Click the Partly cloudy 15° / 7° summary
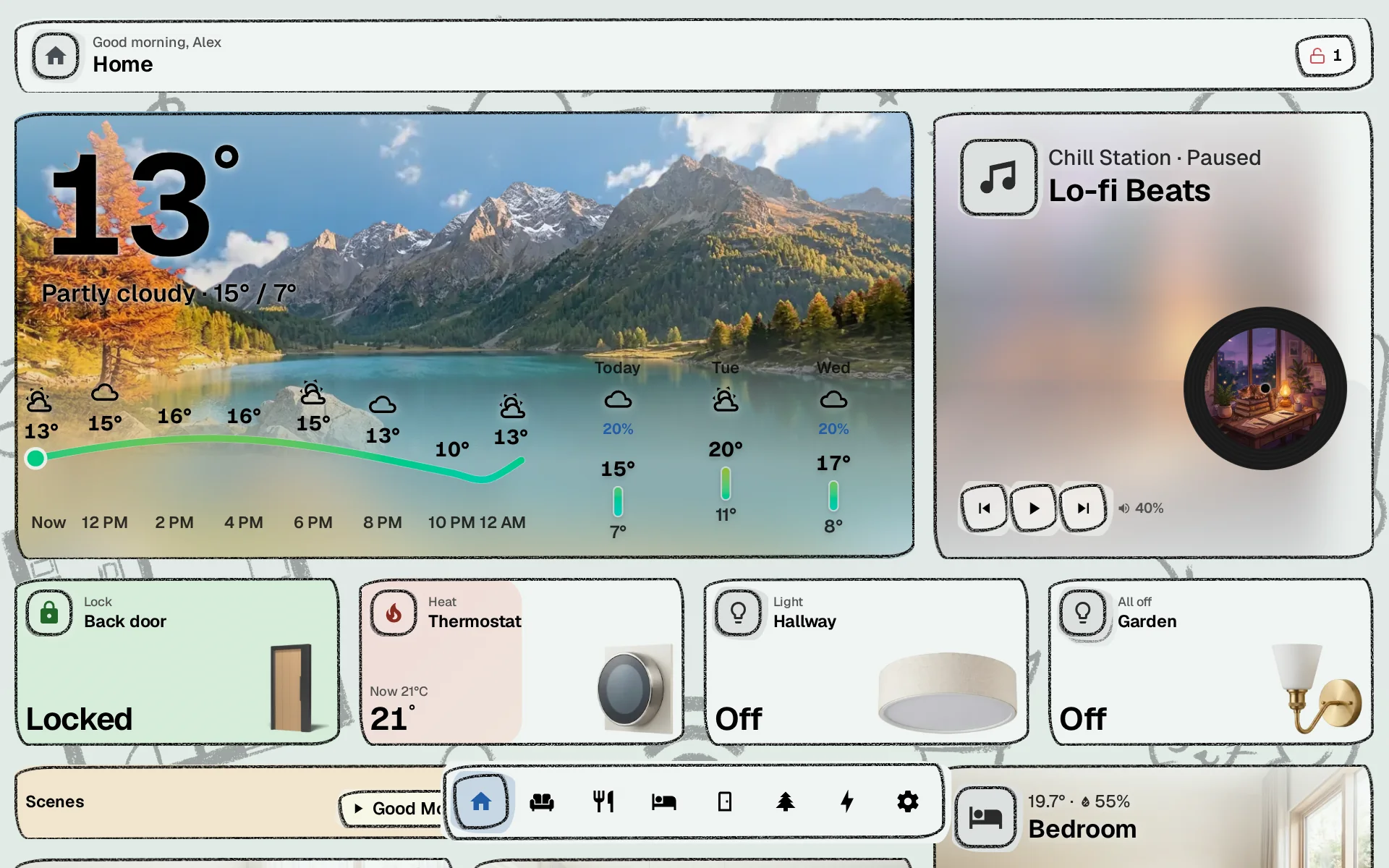Screen dimensions: 1389x868 [169, 293]
